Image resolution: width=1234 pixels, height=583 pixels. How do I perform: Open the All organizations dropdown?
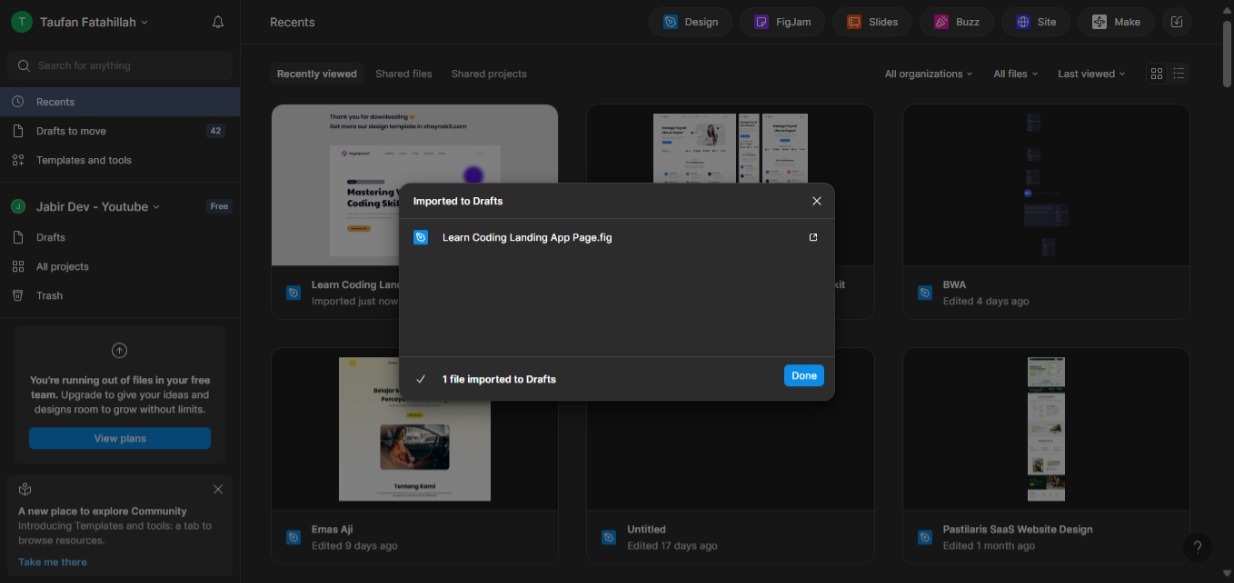click(929, 74)
